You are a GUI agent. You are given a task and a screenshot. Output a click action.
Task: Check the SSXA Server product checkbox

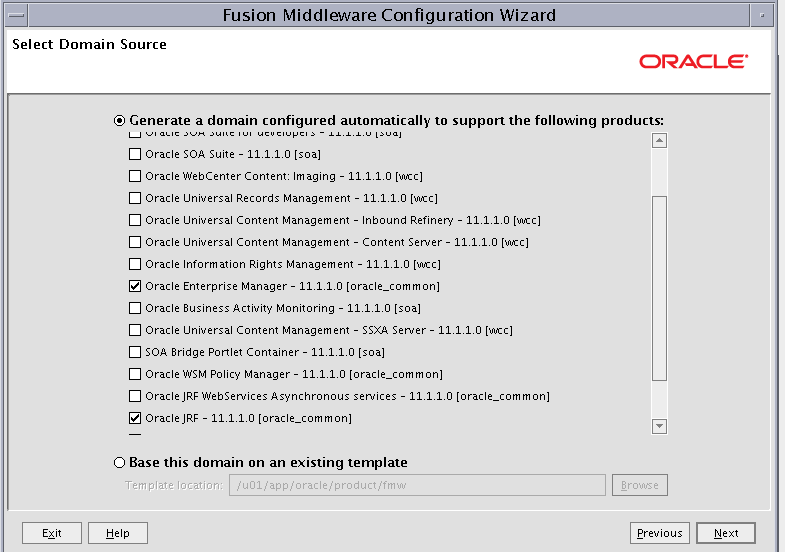click(135, 330)
